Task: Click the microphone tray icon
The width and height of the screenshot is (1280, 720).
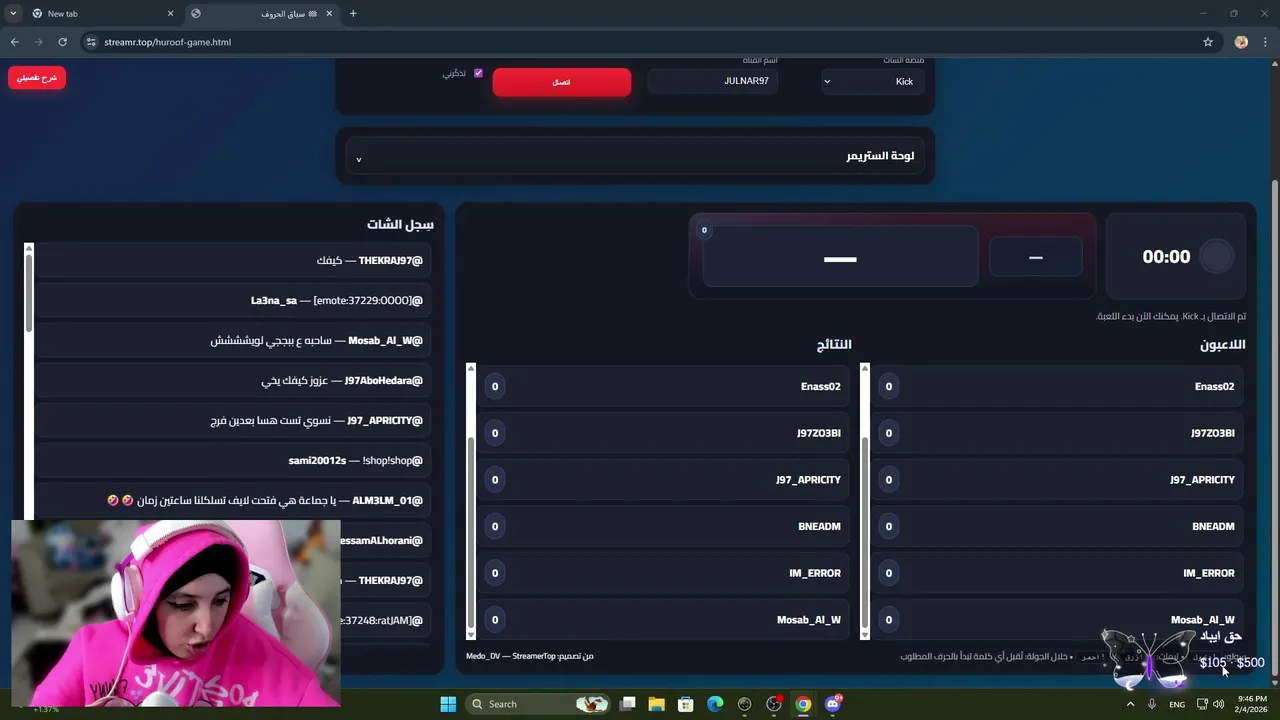Action: click(x=1152, y=704)
